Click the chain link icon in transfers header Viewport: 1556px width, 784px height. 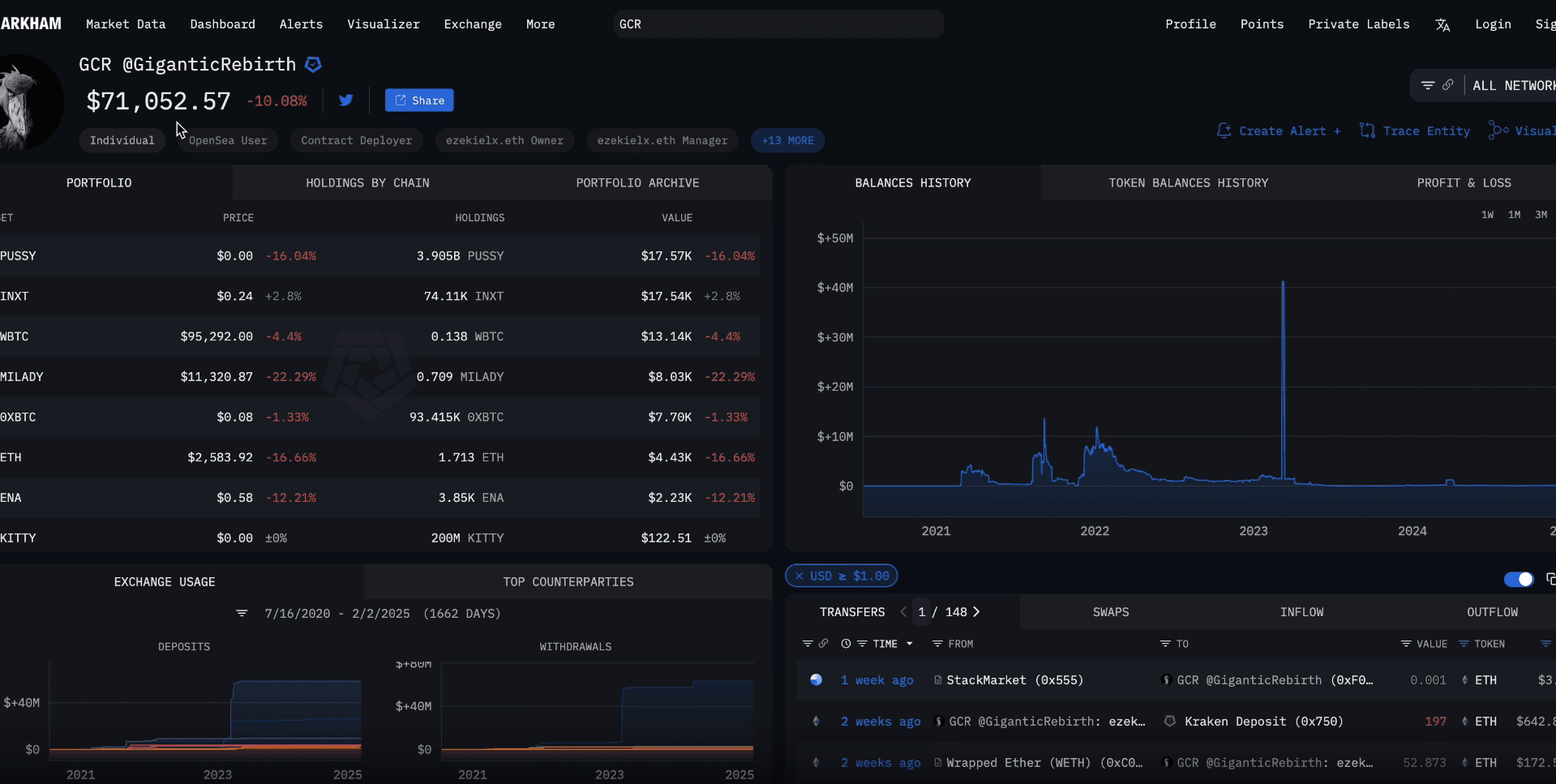tap(823, 644)
